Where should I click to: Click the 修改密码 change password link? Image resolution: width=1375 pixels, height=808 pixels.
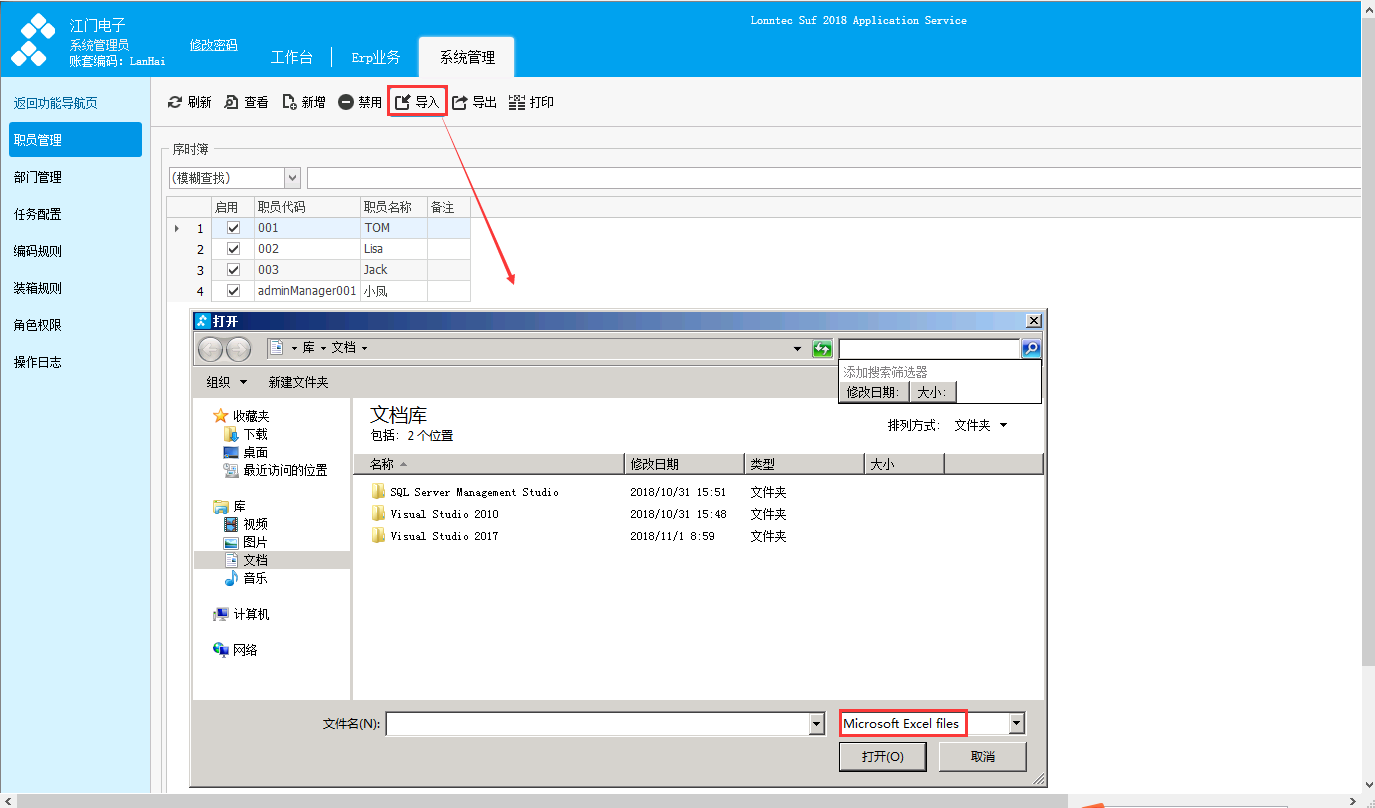point(214,45)
